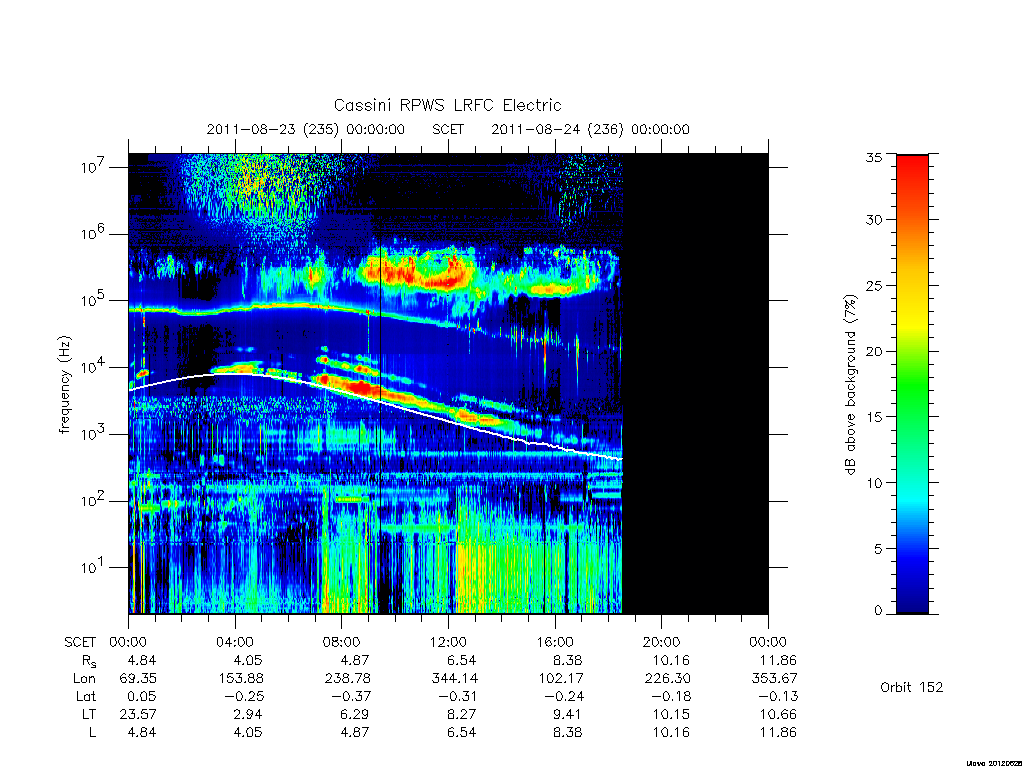Click the local time value 10.66
Screen dimensions: 1024x768
778,714
